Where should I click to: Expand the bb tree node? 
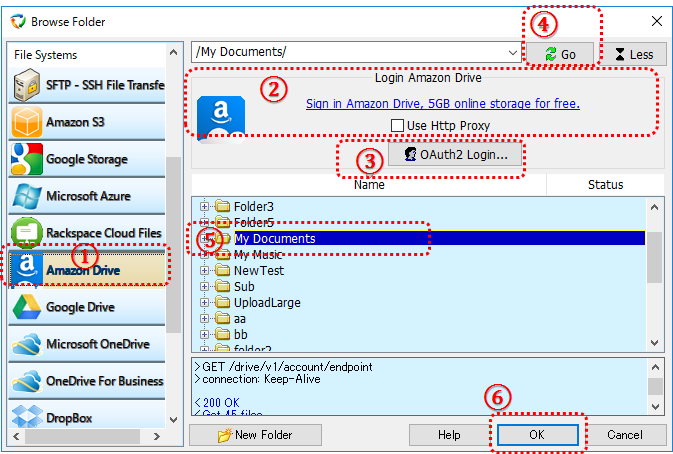(x=204, y=334)
